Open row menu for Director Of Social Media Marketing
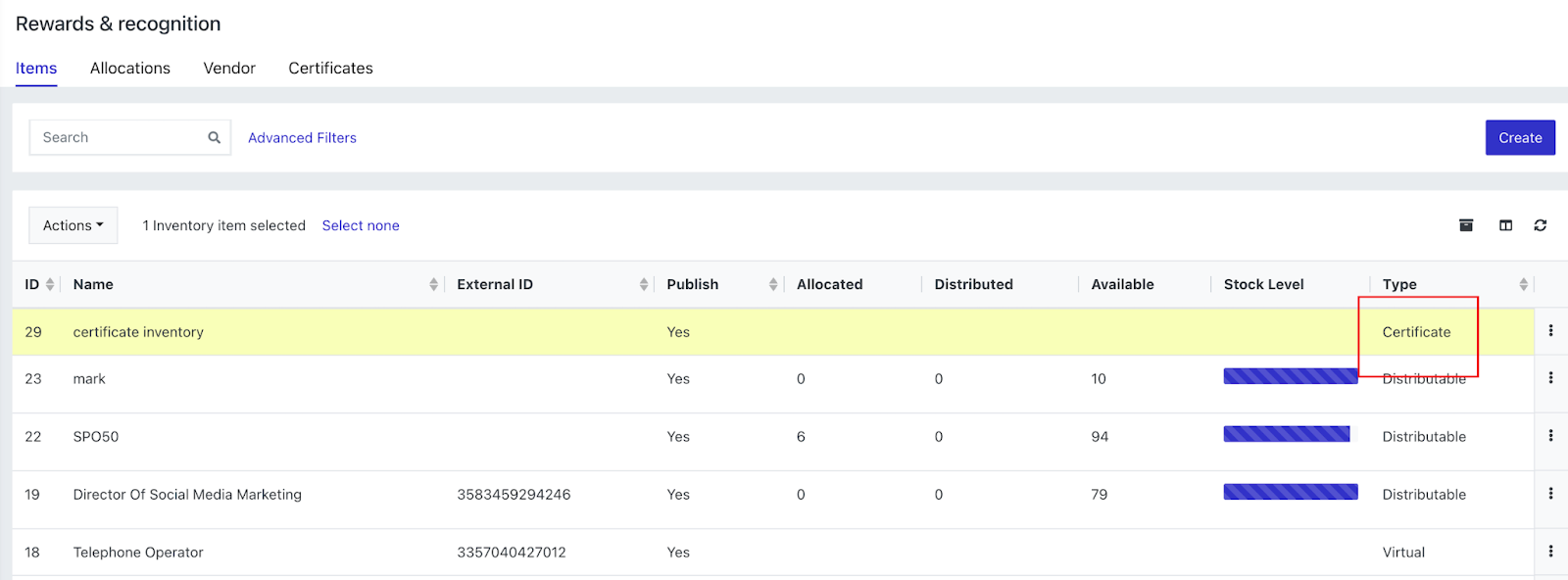The height and width of the screenshot is (580, 1568). [1550, 494]
